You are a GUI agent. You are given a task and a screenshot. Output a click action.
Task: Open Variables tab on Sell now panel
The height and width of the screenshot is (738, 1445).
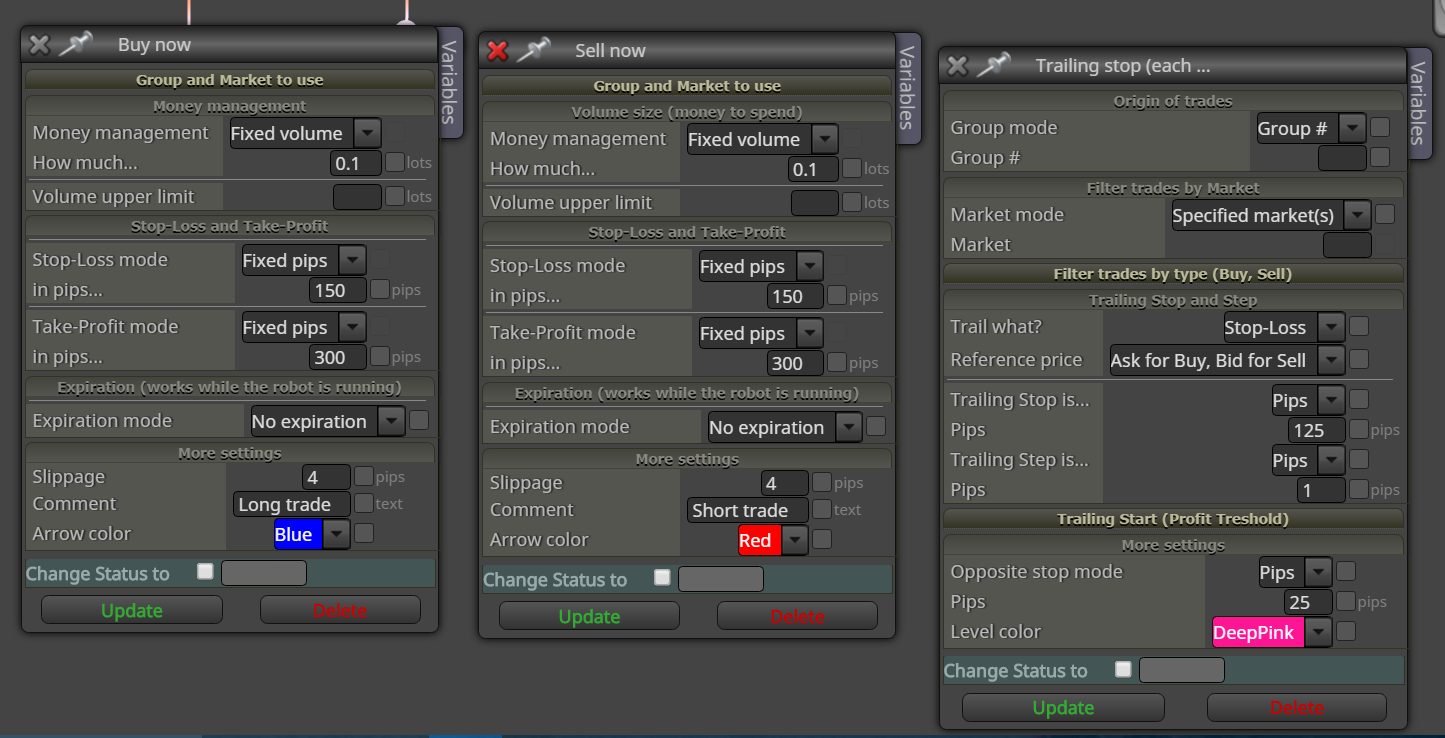(x=907, y=88)
